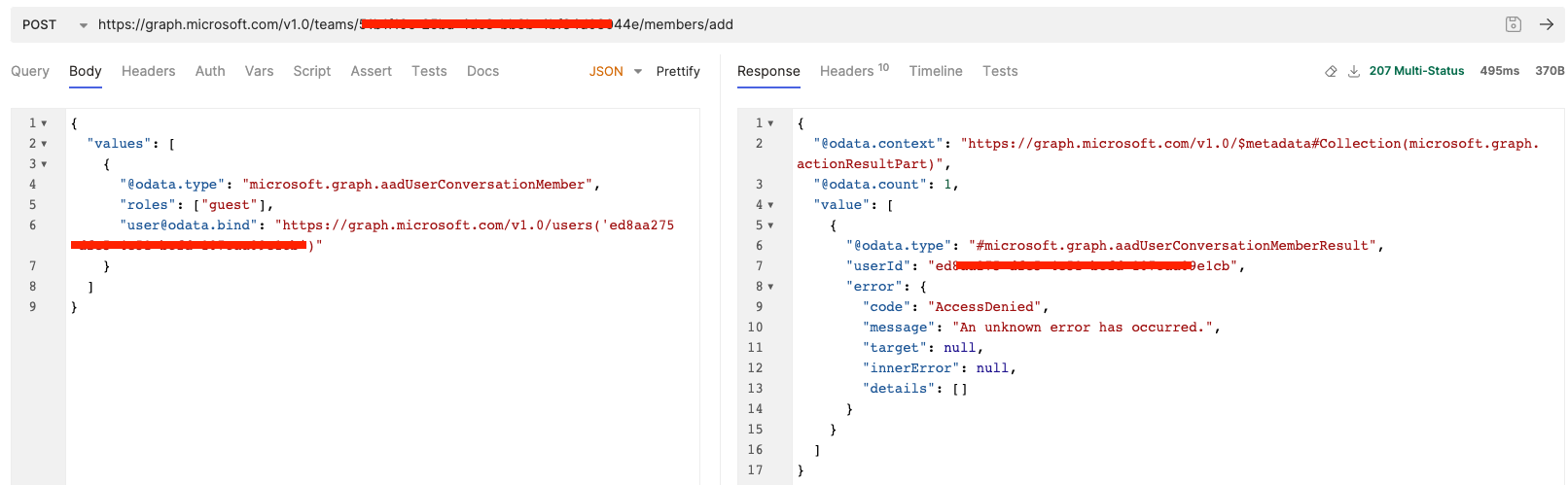
Task: Click the "innerError" key in response
Action: point(910,368)
